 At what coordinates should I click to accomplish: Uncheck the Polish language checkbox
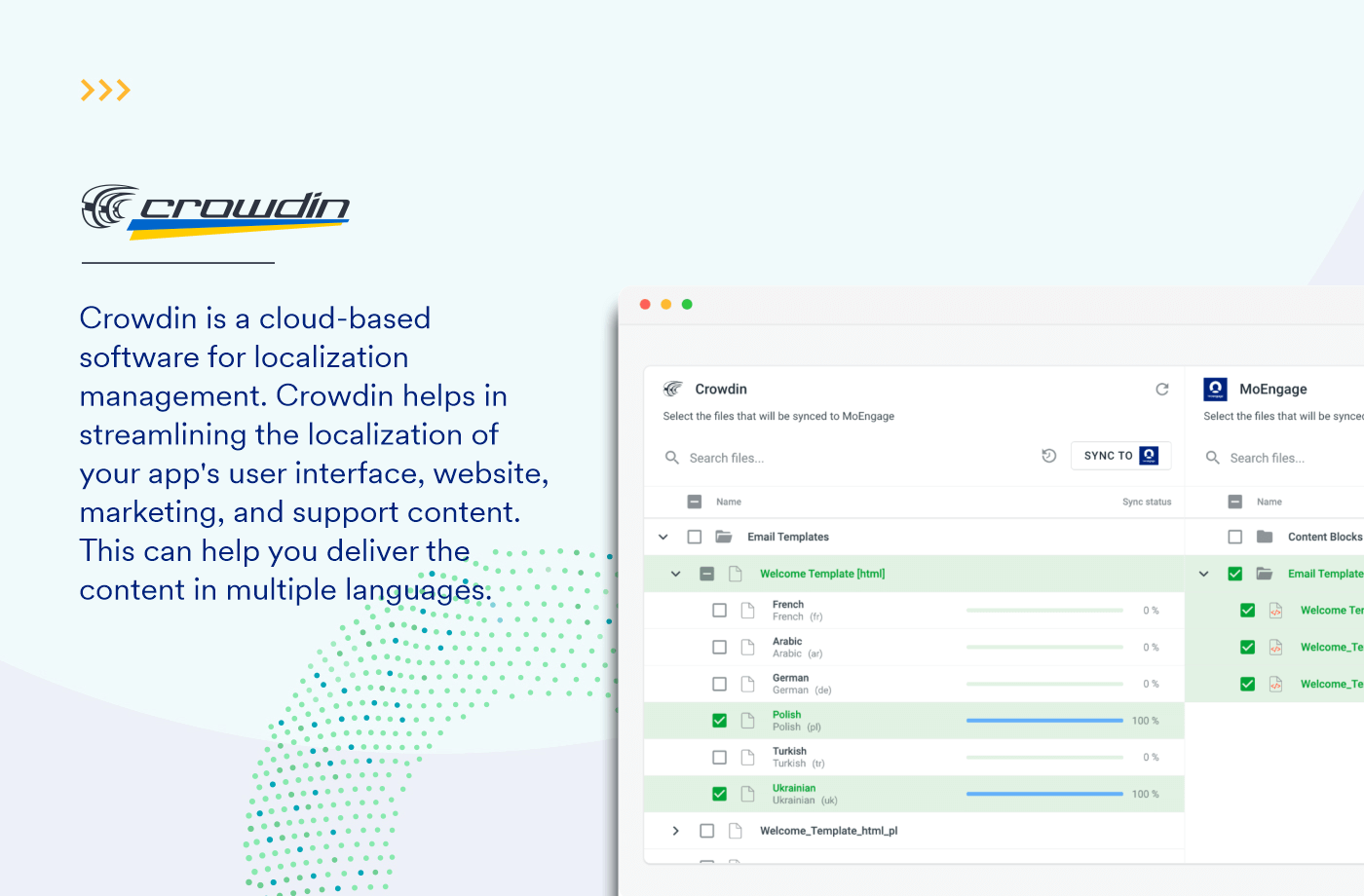tap(719, 721)
